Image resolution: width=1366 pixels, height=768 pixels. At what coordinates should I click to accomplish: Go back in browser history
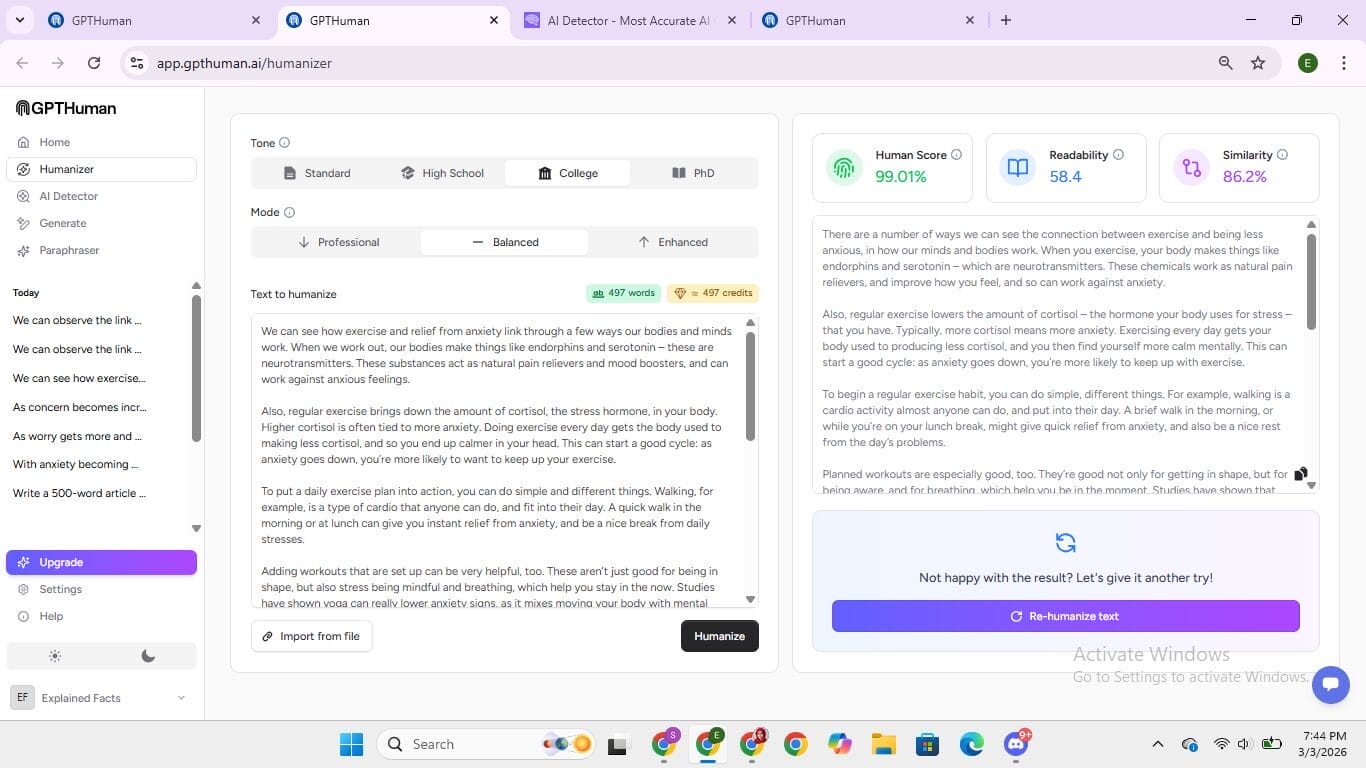[22, 63]
